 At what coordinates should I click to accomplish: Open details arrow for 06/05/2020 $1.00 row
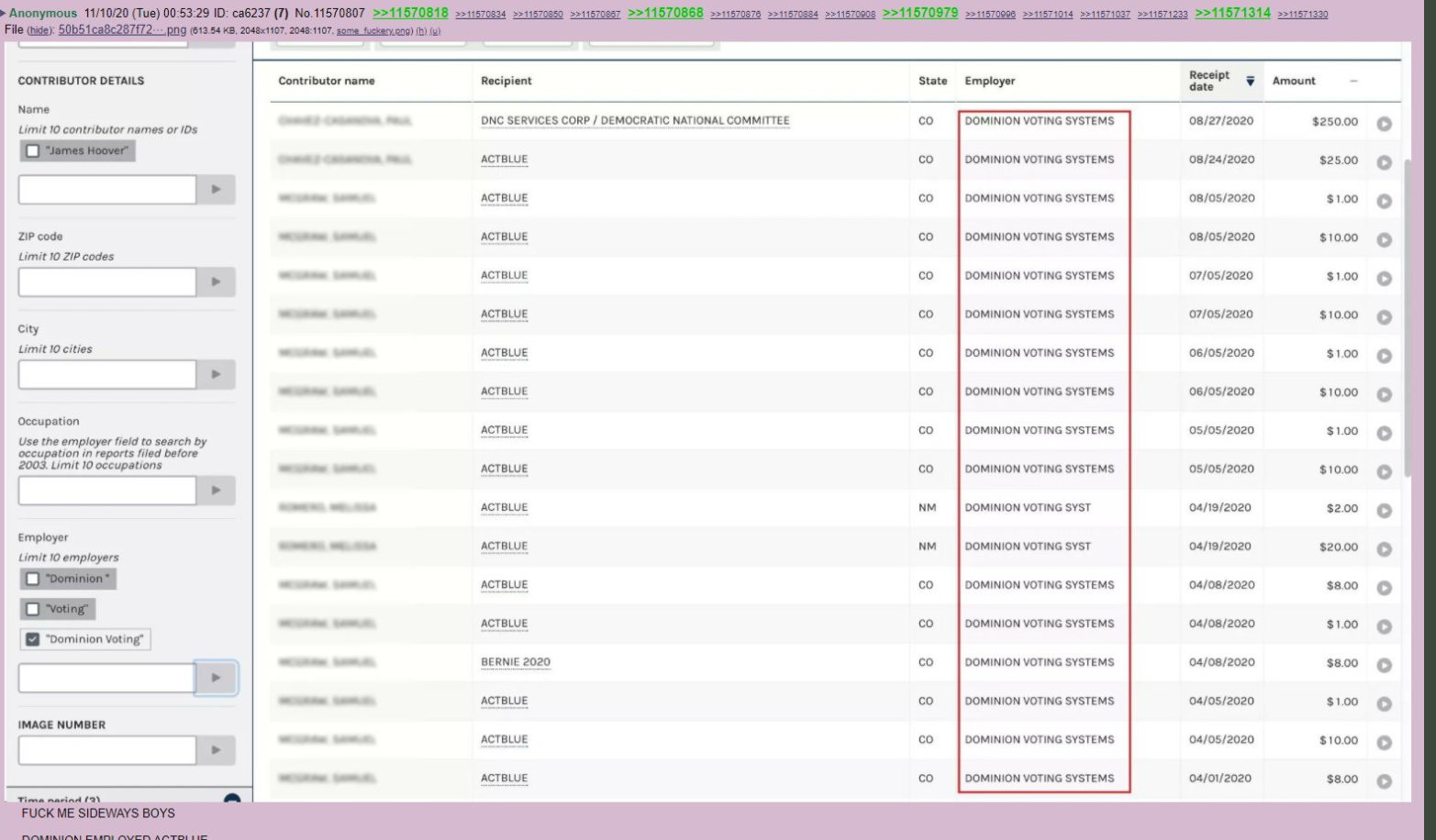pyautogui.click(x=1384, y=355)
